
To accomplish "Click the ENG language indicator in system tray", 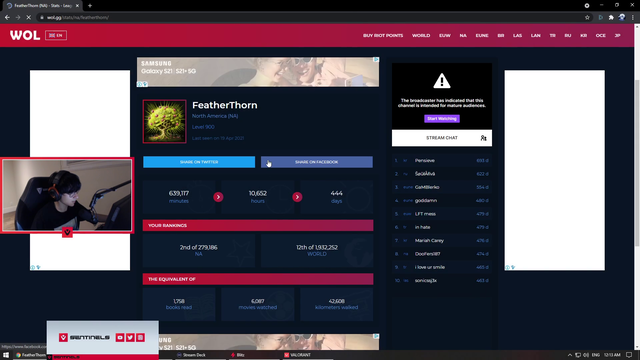I will [x=596, y=355].
